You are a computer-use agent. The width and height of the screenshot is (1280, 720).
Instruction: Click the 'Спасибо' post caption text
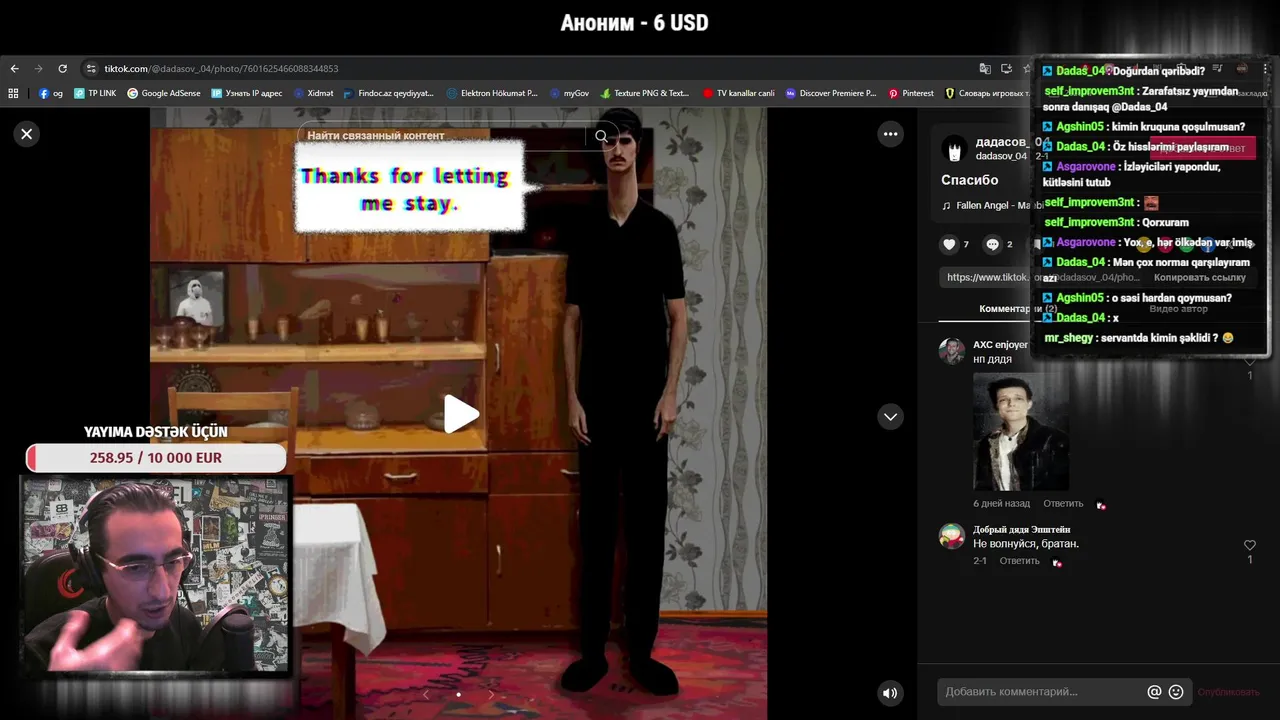pos(969,180)
